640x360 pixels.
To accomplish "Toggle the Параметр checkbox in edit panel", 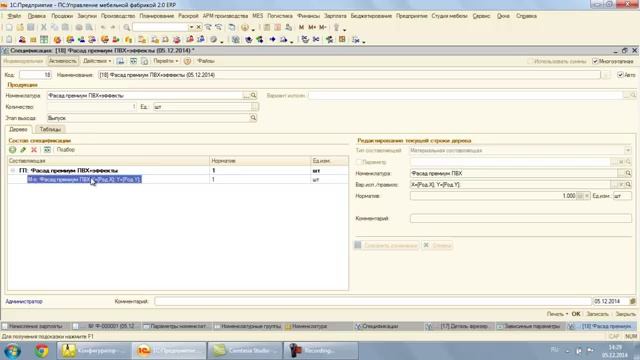I will (x=359, y=162).
